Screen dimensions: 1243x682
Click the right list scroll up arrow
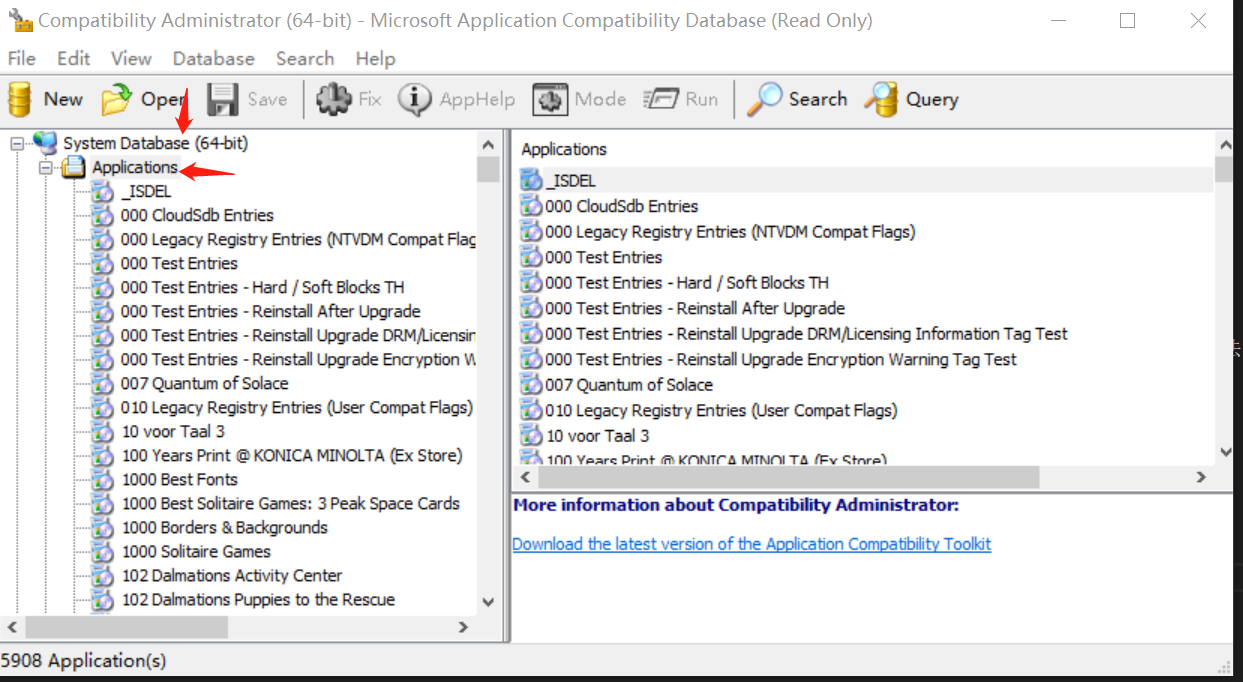point(1226,144)
